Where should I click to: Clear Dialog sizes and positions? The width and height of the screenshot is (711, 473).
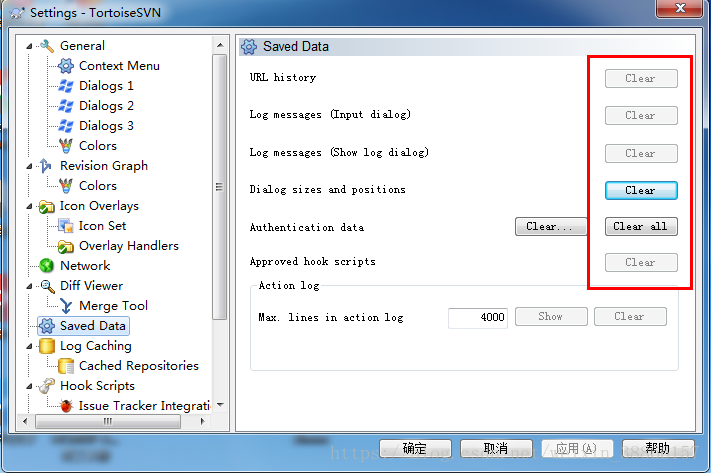click(x=641, y=190)
